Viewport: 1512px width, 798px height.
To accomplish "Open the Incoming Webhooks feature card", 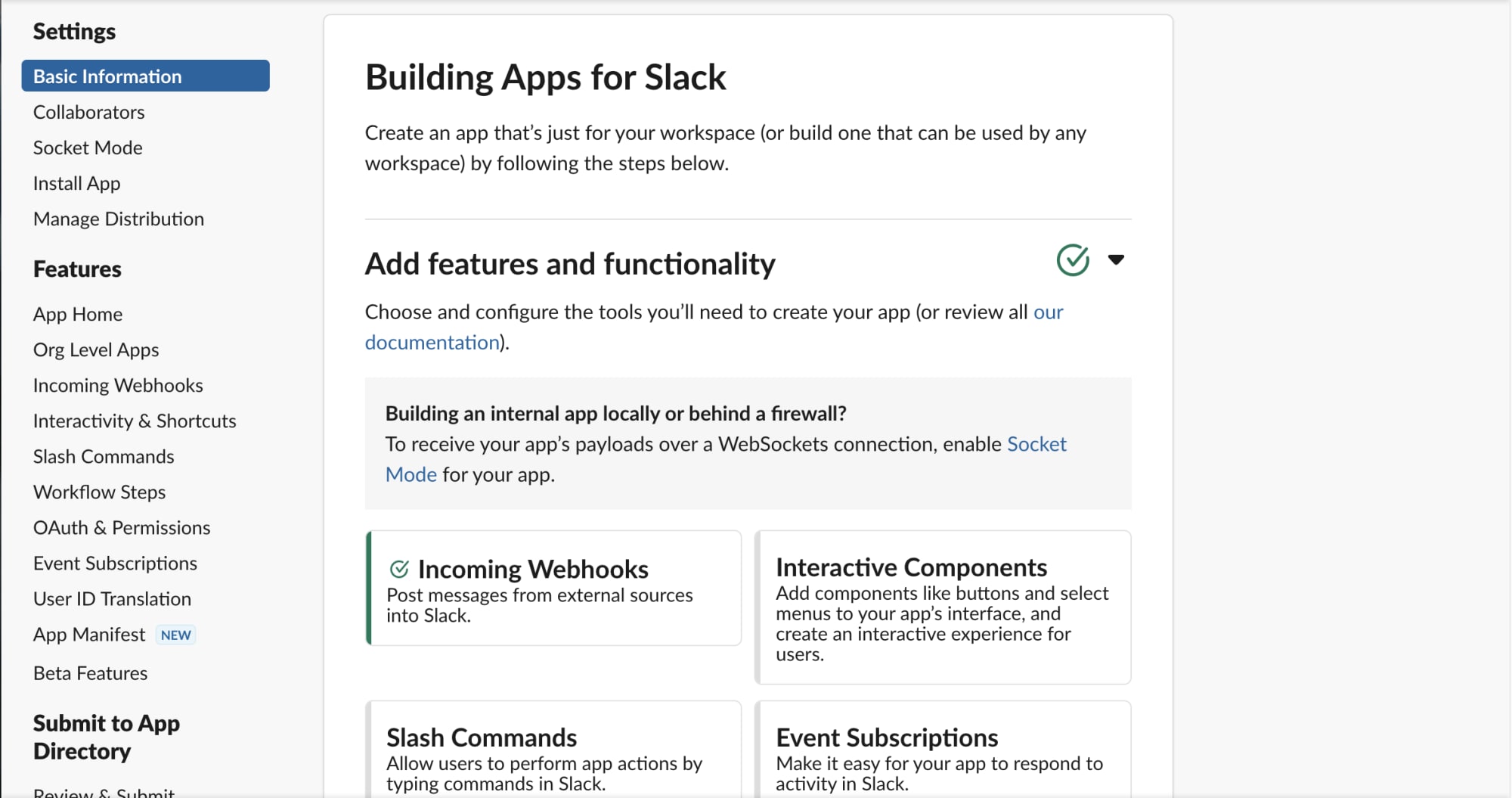I will coord(554,588).
